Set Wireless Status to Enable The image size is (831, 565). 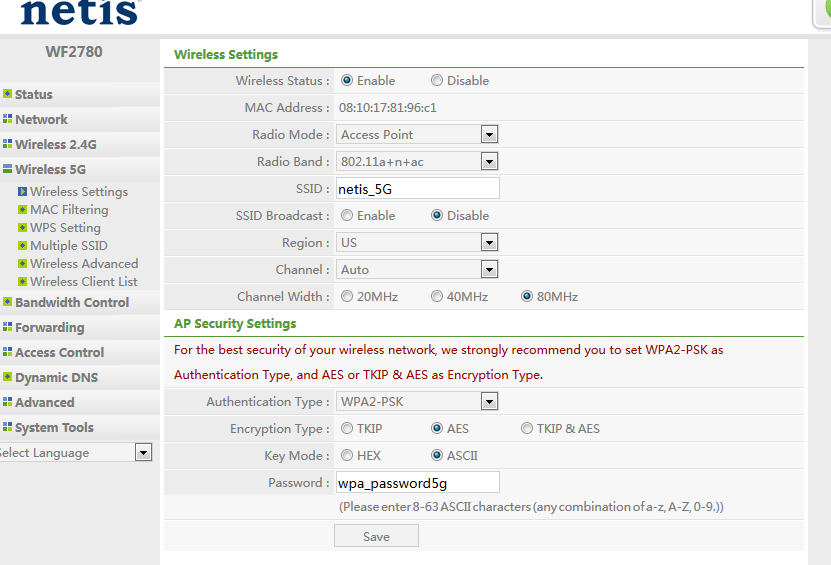[x=347, y=80]
